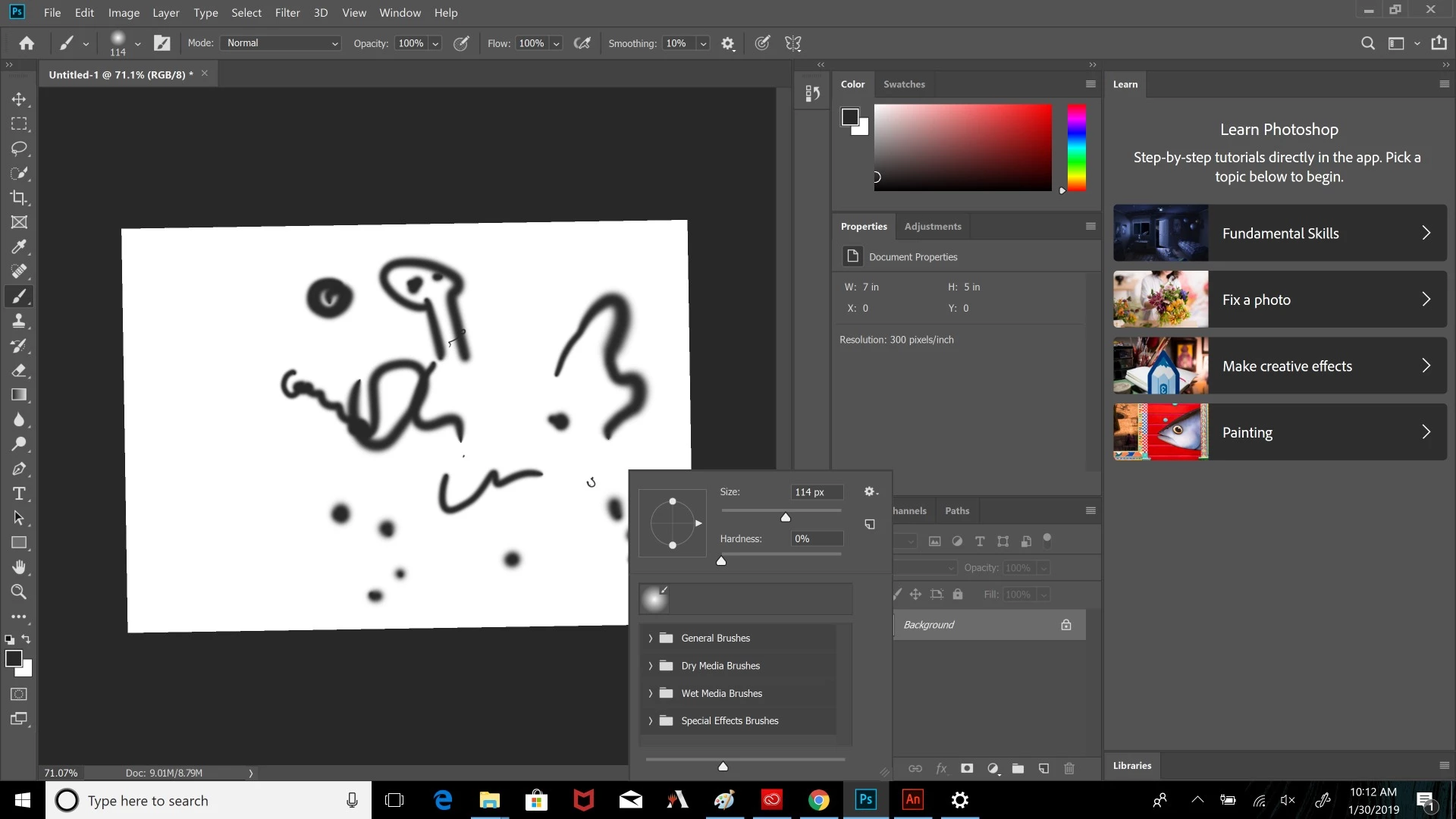Open the blending Mode dropdown
The height and width of the screenshot is (819, 1456).
(x=281, y=43)
